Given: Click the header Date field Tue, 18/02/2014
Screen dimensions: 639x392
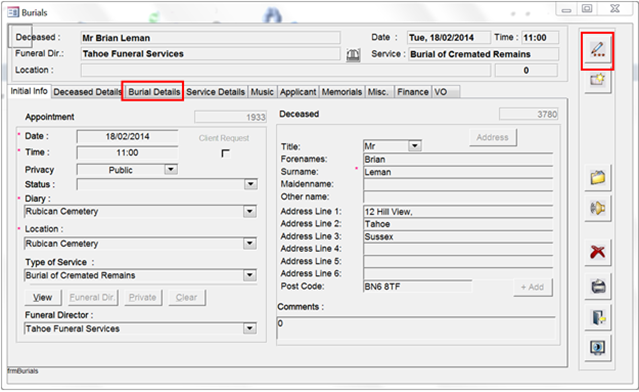Looking at the screenshot, I should tap(449, 37).
